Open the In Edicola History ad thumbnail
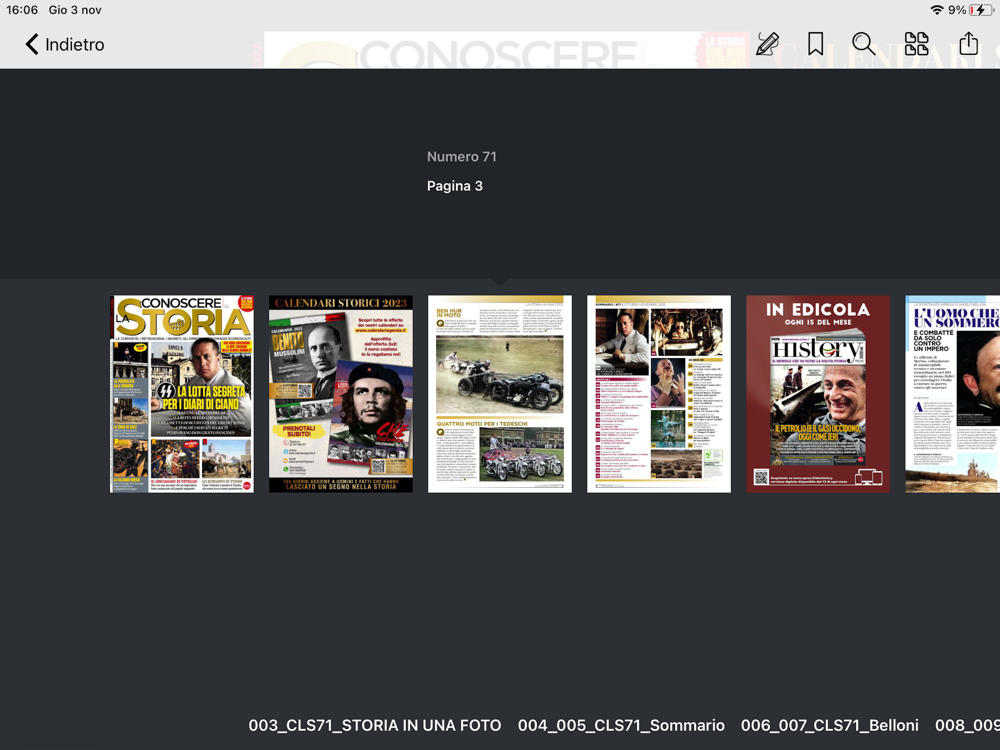Screen dimensions: 1000x750 coord(818,393)
